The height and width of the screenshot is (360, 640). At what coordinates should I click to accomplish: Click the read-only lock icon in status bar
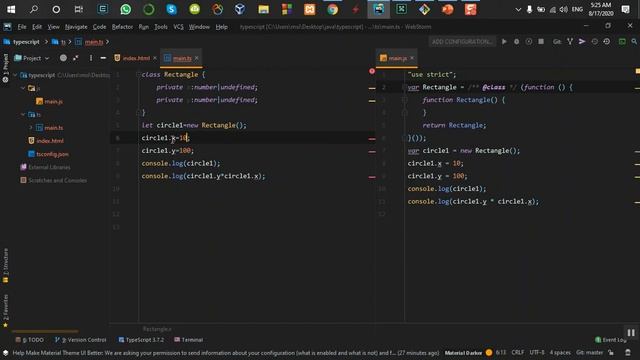[611, 353]
